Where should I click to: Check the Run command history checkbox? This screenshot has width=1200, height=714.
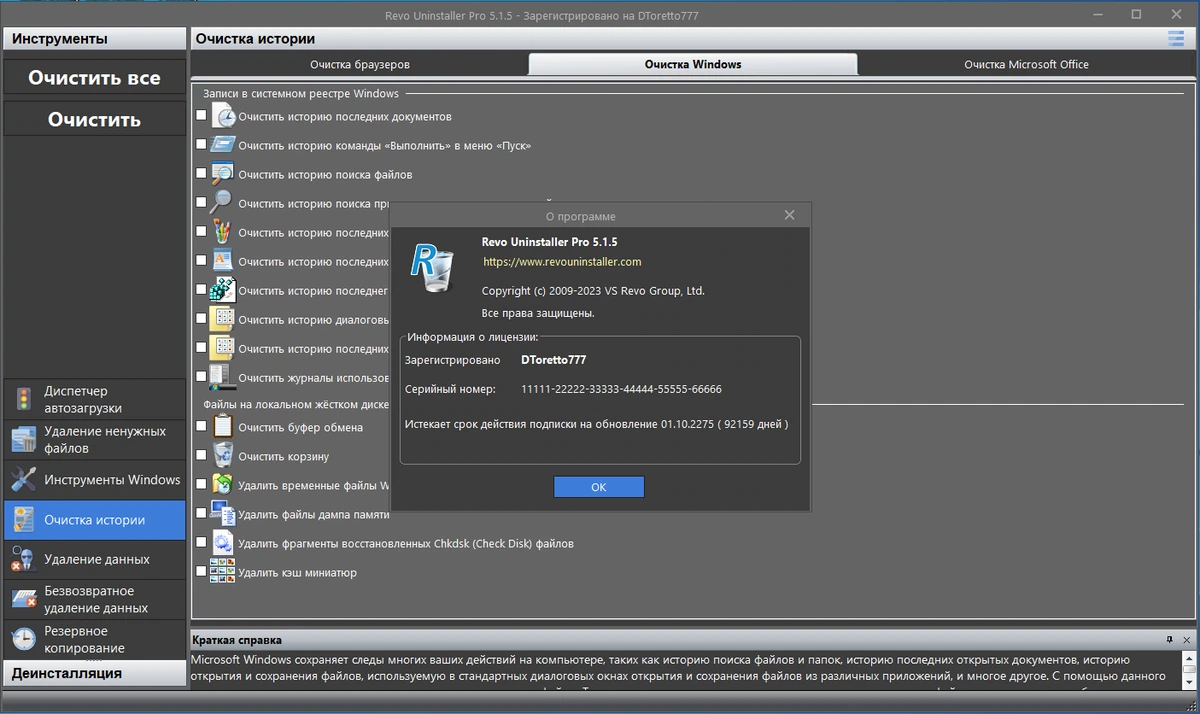click(x=201, y=145)
